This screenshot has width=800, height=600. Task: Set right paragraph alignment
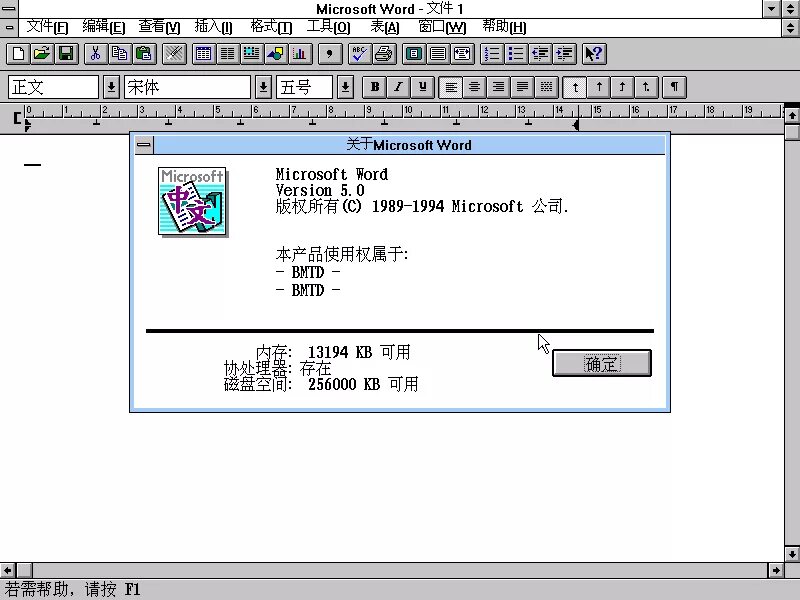(x=498, y=87)
